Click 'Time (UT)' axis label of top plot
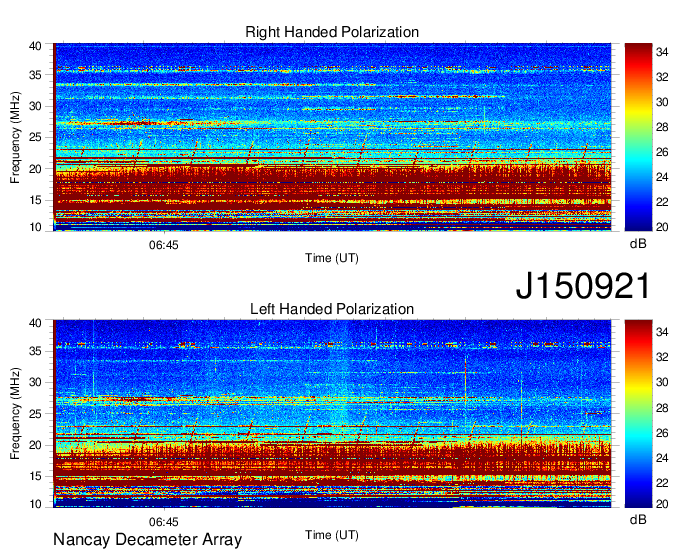Viewport: 680px width, 552px height. coord(332,258)
